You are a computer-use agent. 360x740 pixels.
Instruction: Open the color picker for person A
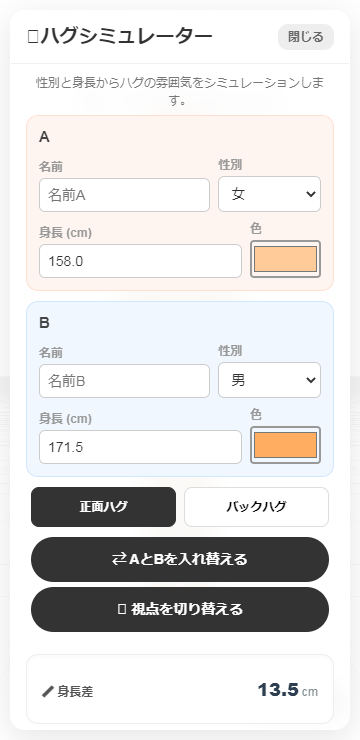(285, 259)
